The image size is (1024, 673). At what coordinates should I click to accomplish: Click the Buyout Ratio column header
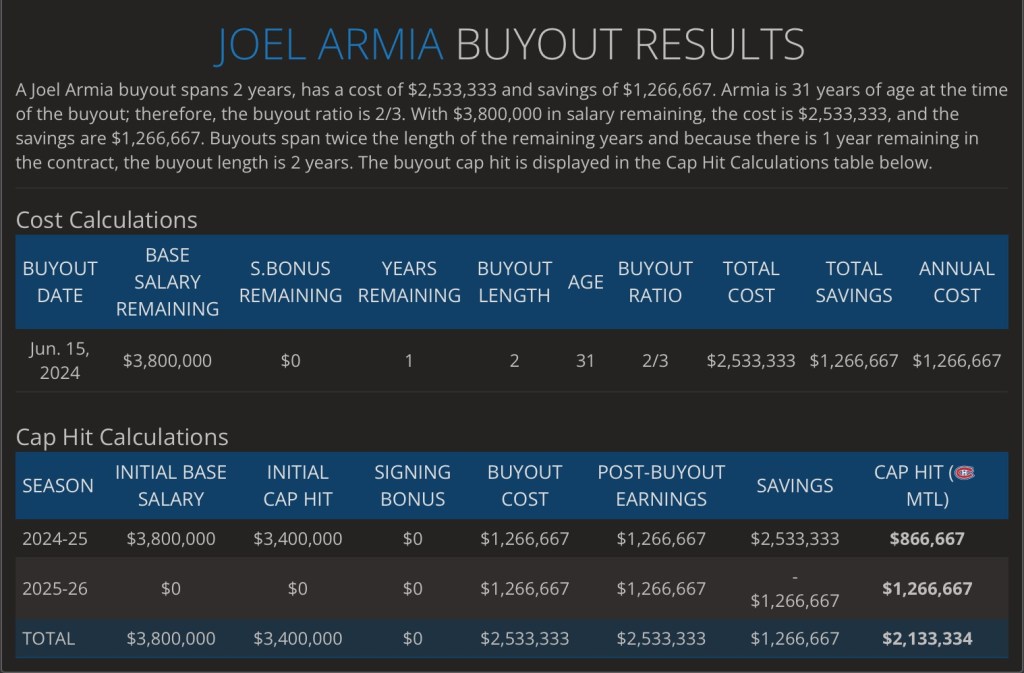(655, 282)
